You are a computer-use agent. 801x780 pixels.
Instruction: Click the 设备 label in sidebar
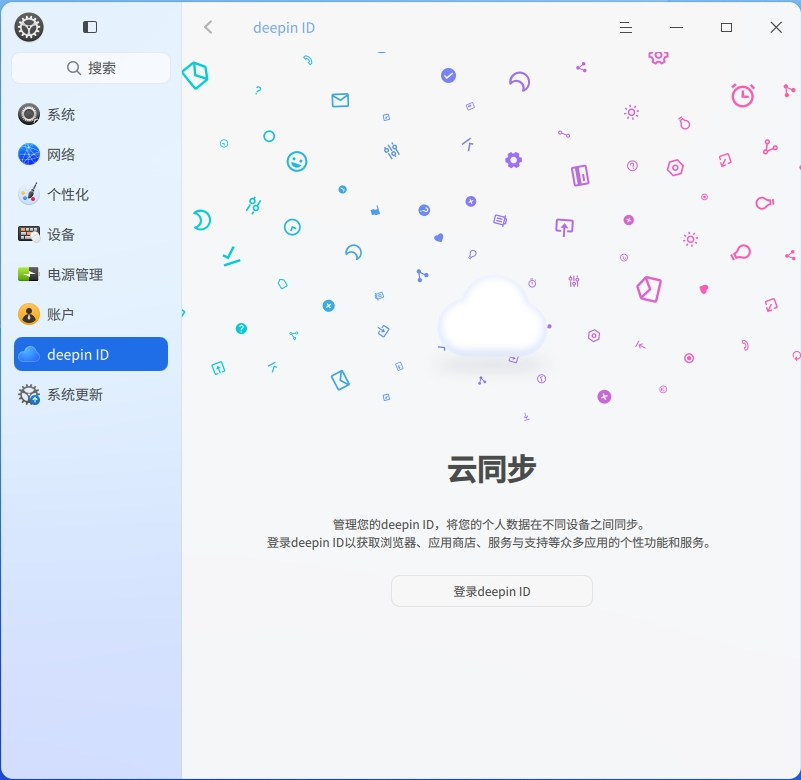point(61,234)
